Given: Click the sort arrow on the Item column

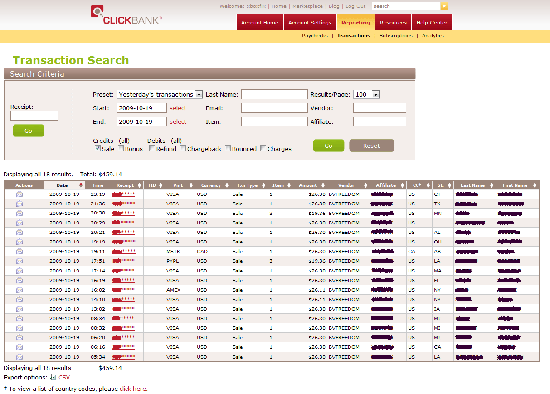Looking at the screenshot, I should point(289,185).
